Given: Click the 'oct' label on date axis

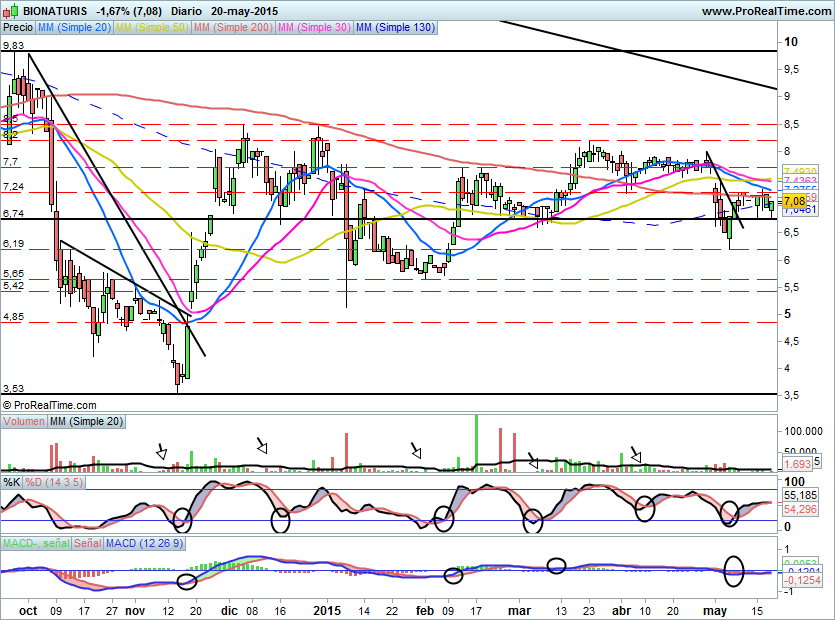Looking at the screenshot, I should pyautogui.click(x=28, y=610).
